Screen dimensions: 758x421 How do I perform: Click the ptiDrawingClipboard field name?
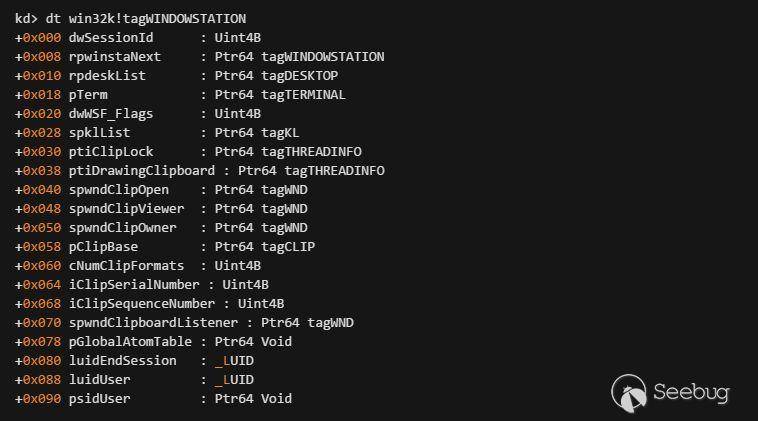tap(142, 170)
